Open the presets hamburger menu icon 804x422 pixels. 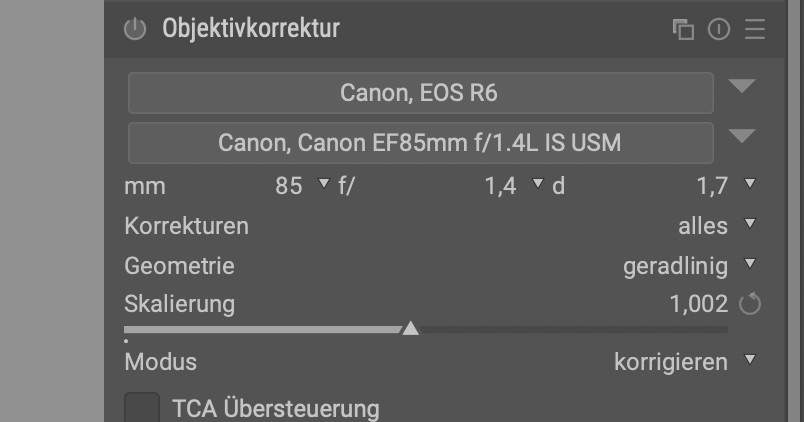pyautogui.click(x=754, y=30)
